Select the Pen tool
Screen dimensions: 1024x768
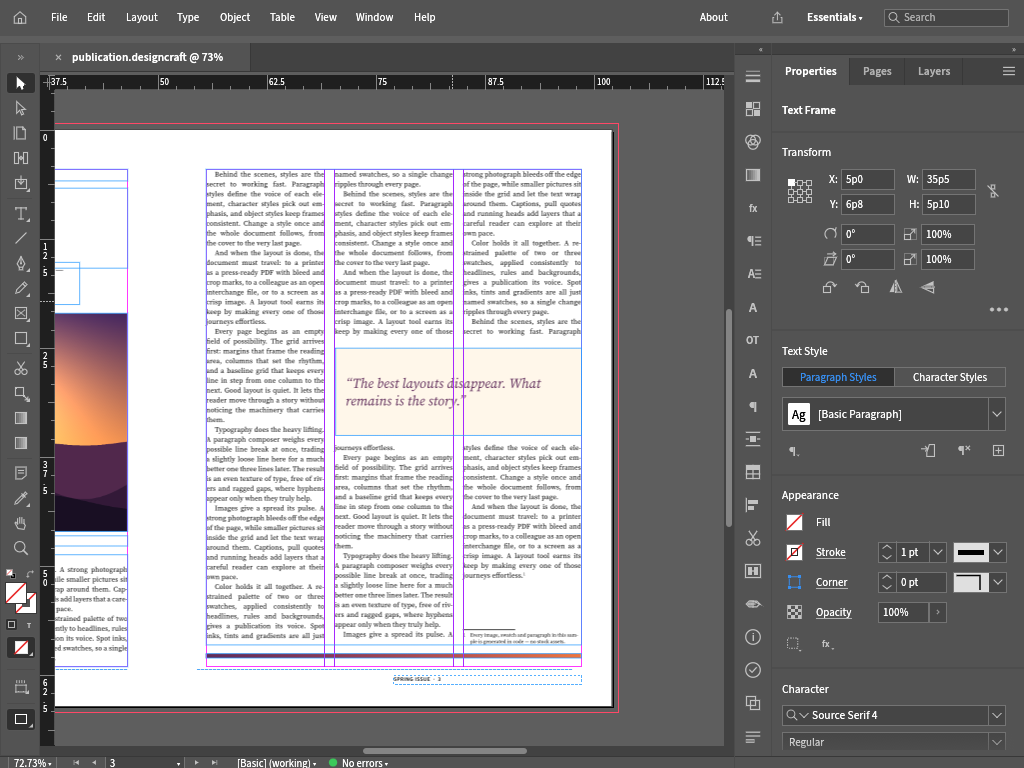(20, 263)
